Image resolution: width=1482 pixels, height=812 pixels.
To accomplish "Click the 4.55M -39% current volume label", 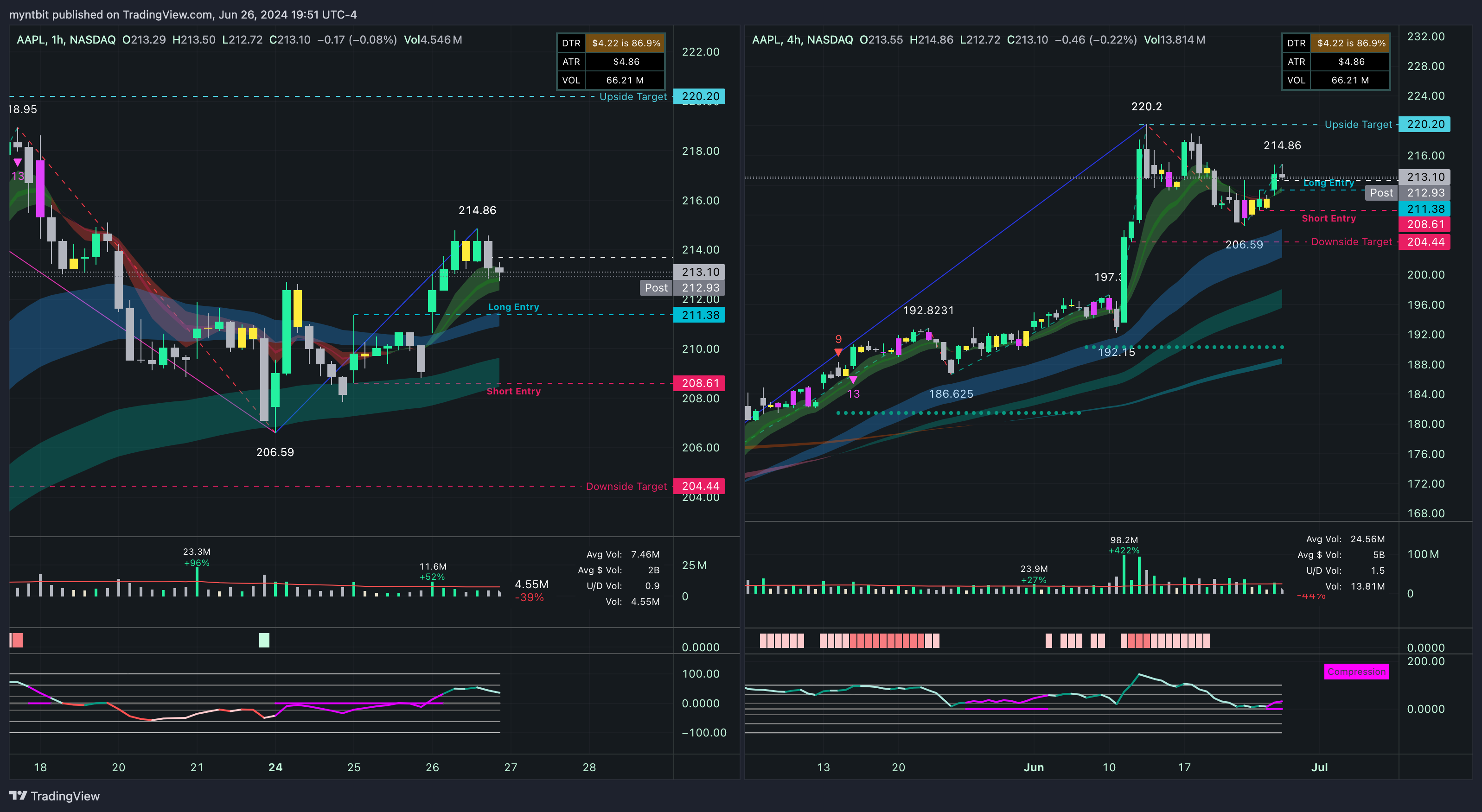I will tap(531, 590).
